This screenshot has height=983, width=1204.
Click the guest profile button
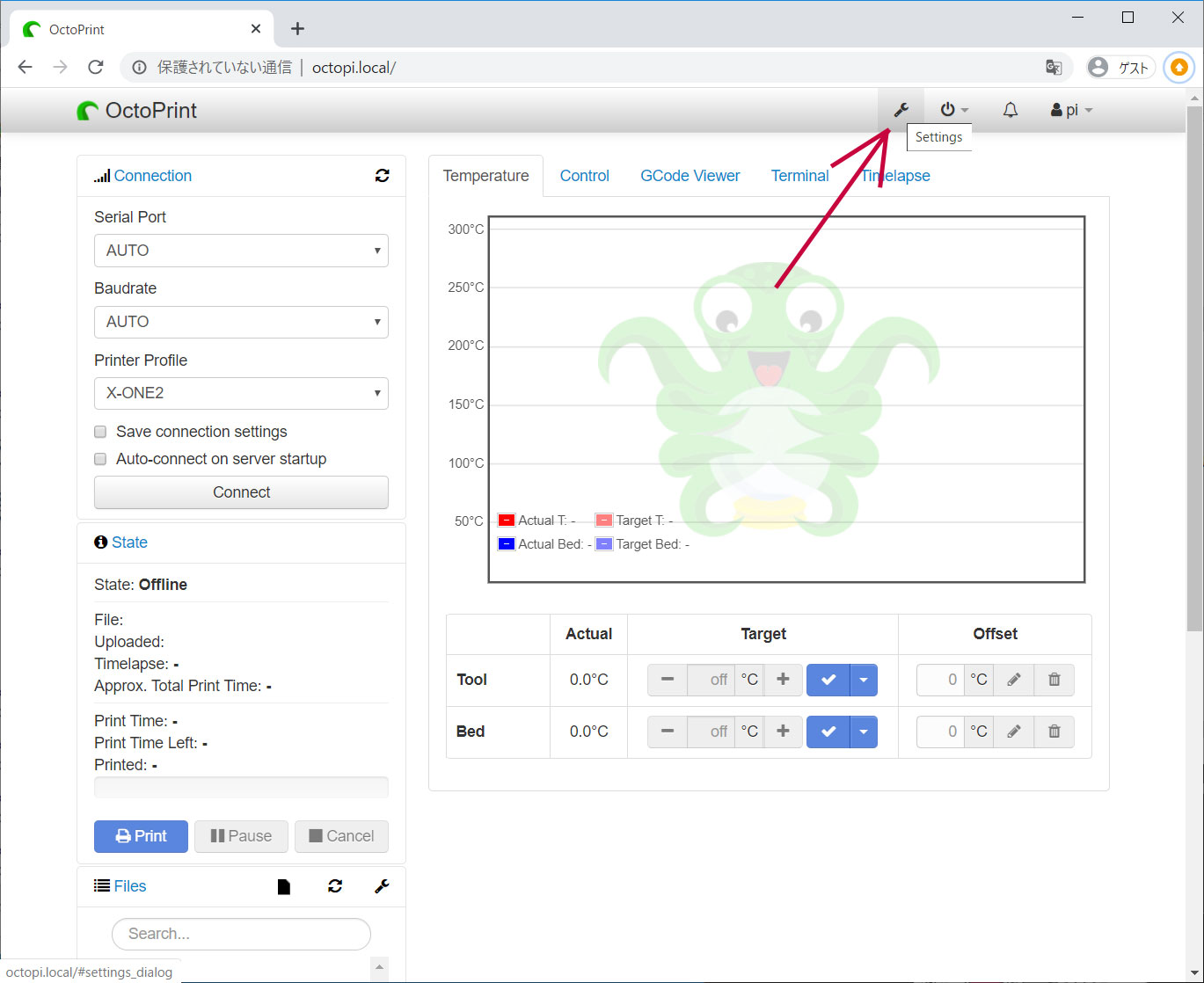[1120, 68]
